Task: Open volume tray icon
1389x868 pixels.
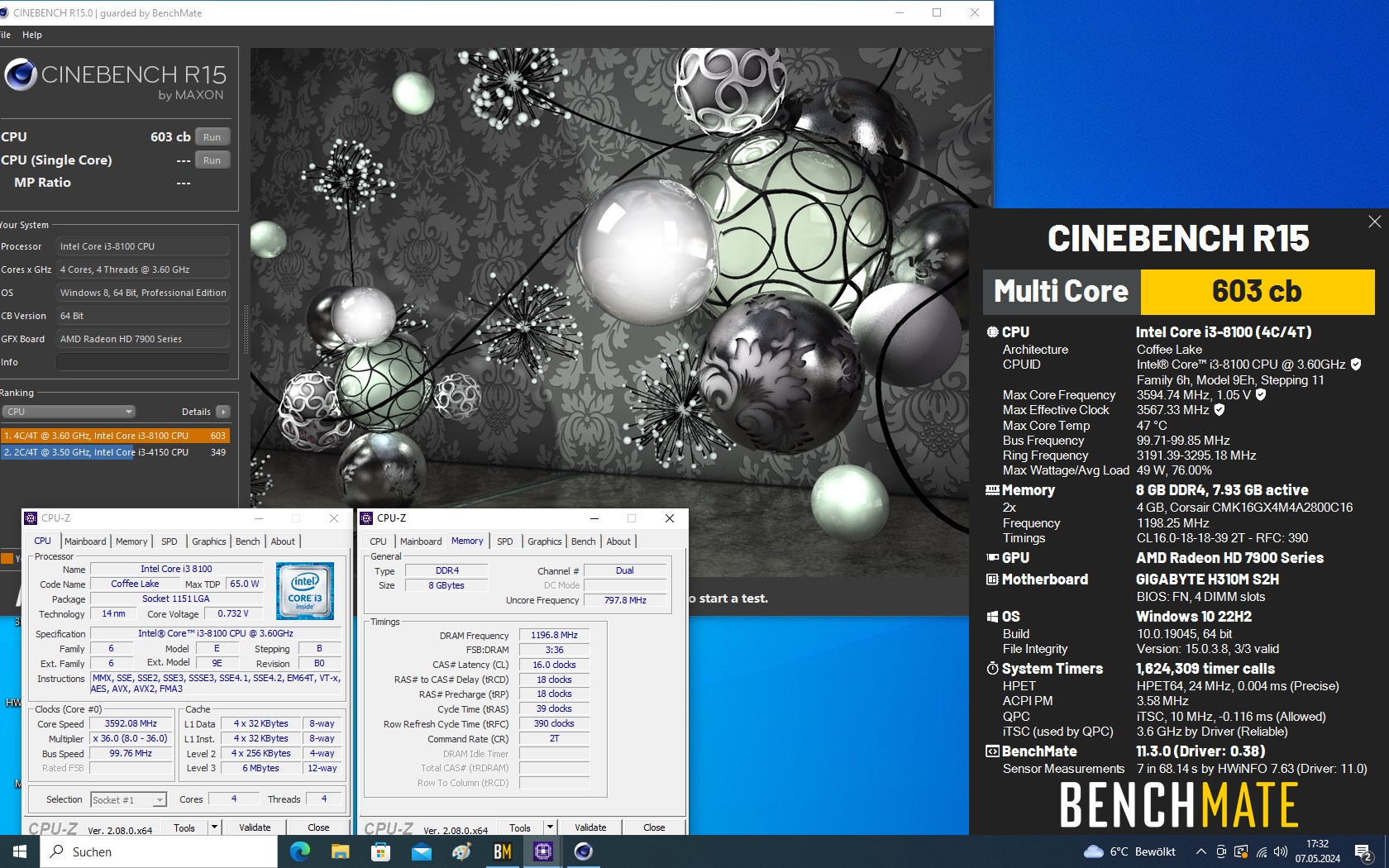Action: (1281, 851)
